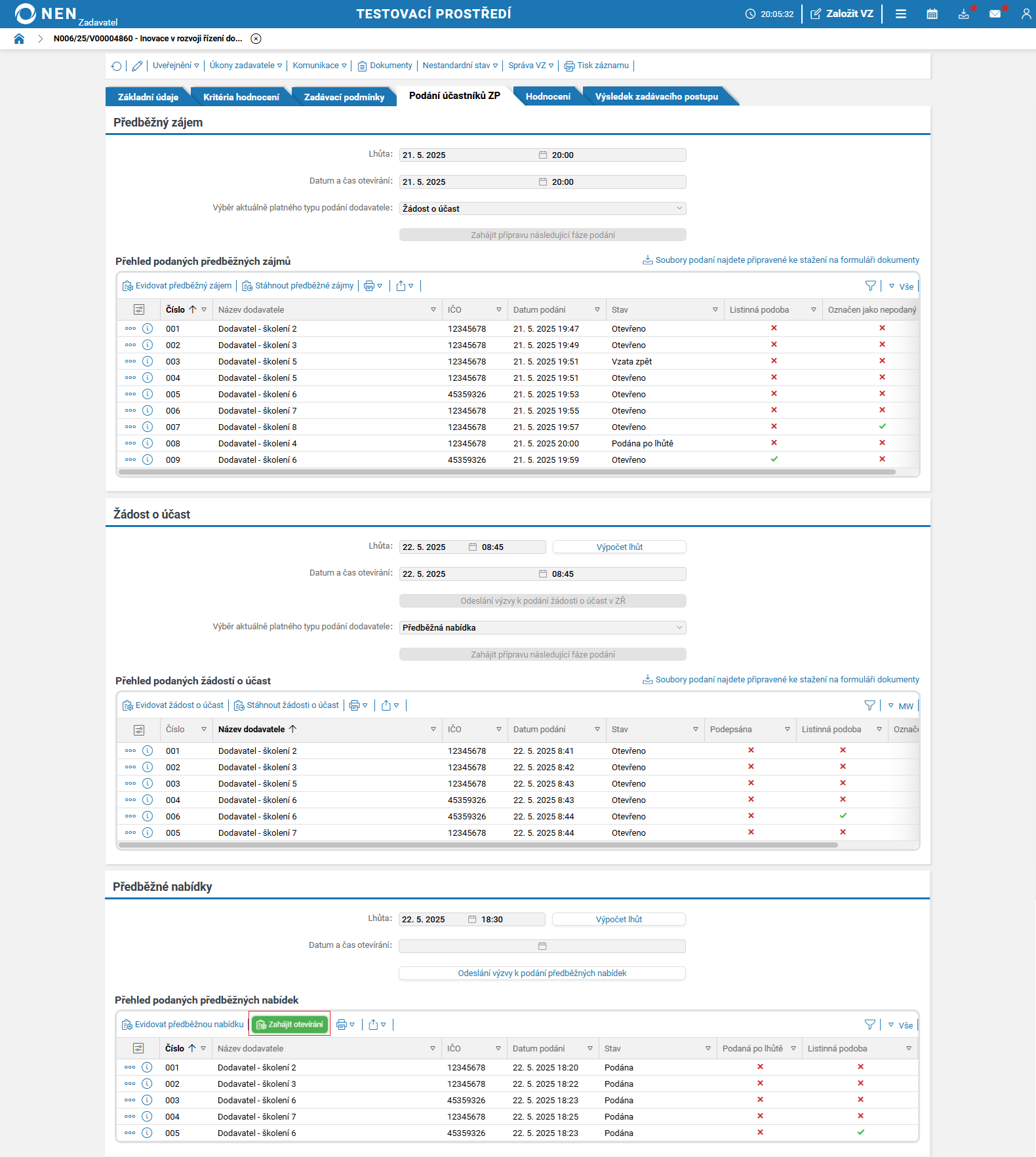Open the hamburger menu icon
Screen dimensions: 1036x1157
coord(901,14)
